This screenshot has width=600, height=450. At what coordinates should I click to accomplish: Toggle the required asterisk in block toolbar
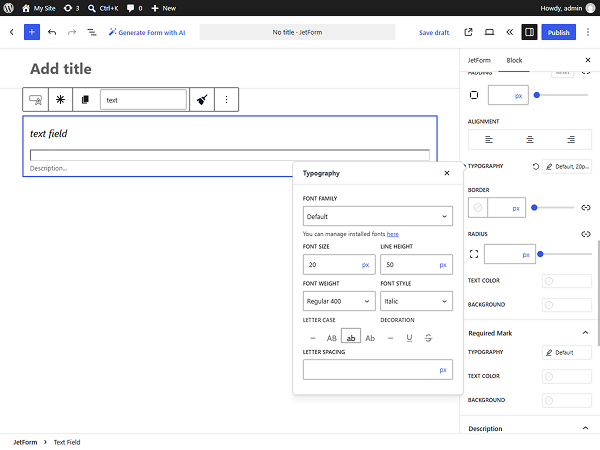click(x=60, y=99)
